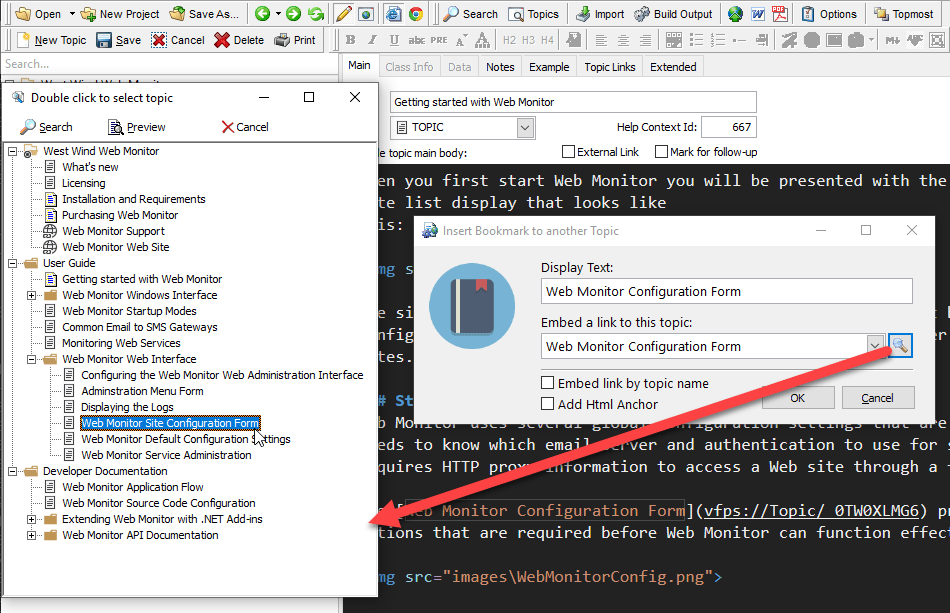
Task: Apply H3 heading format
Action: pos(528,40)
